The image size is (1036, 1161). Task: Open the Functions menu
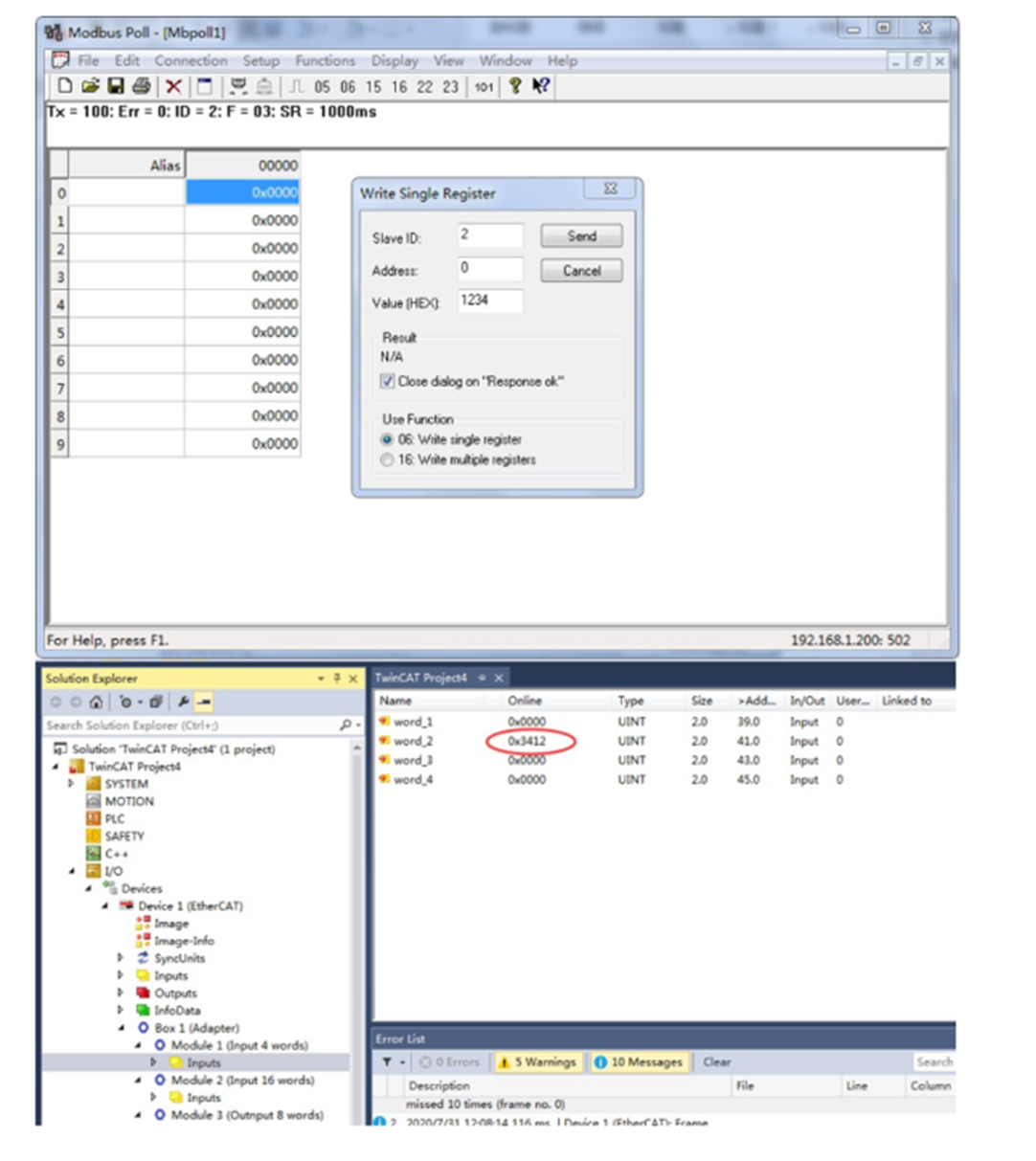(325, 60)
